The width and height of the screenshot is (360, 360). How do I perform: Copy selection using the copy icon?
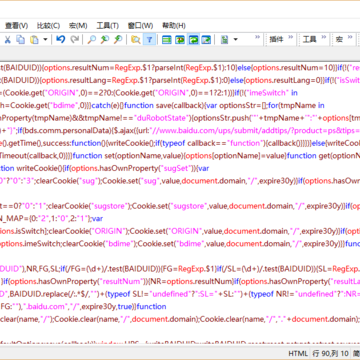pos(21,40)
